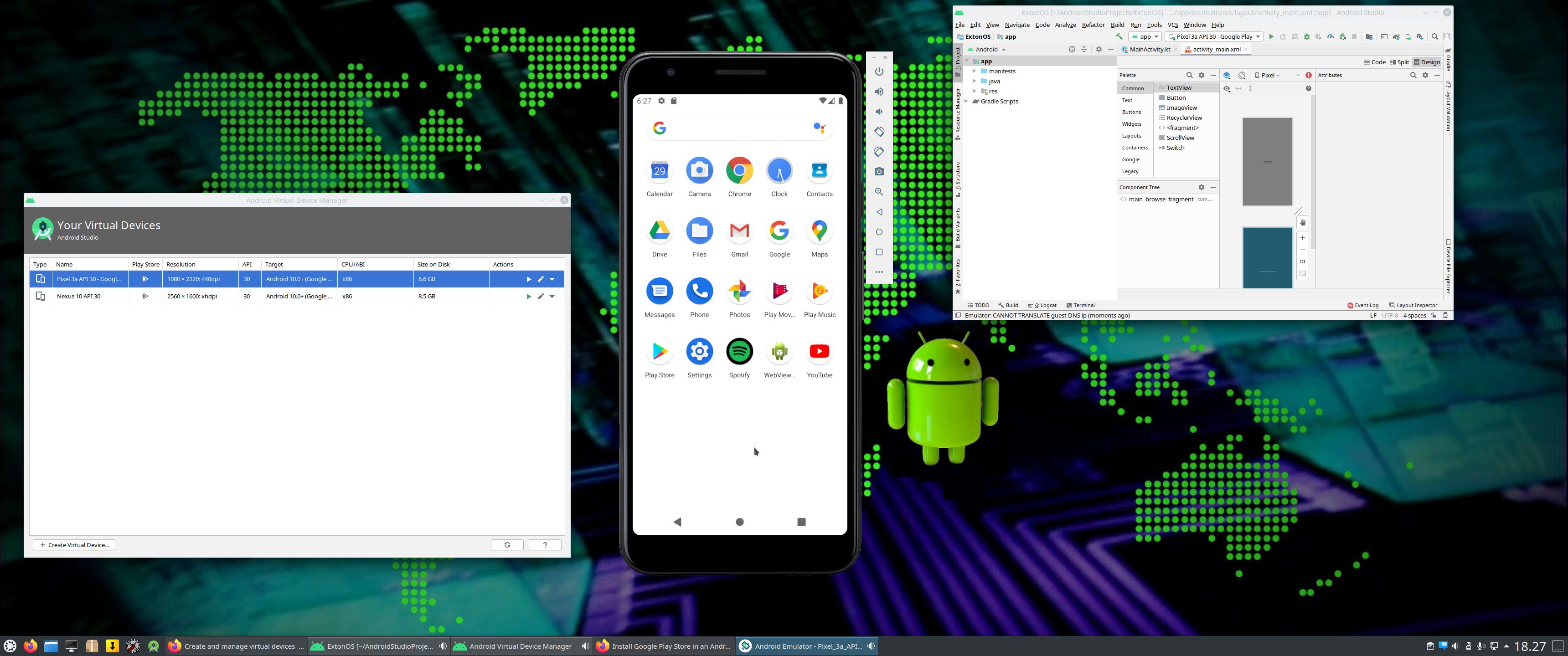Open the Terminal tool window

point(1080,306)
